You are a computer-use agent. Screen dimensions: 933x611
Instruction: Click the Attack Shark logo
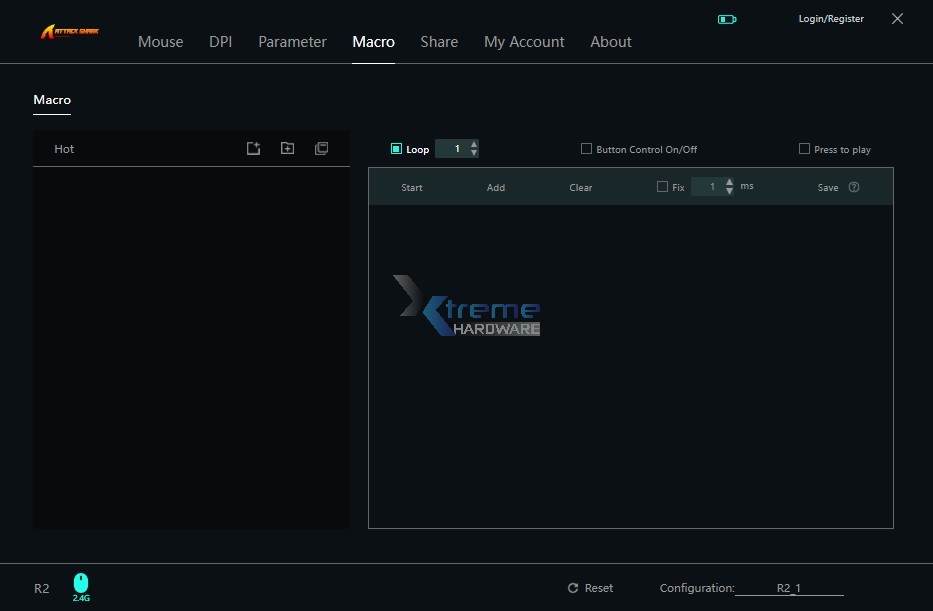[x=70, y=32]
